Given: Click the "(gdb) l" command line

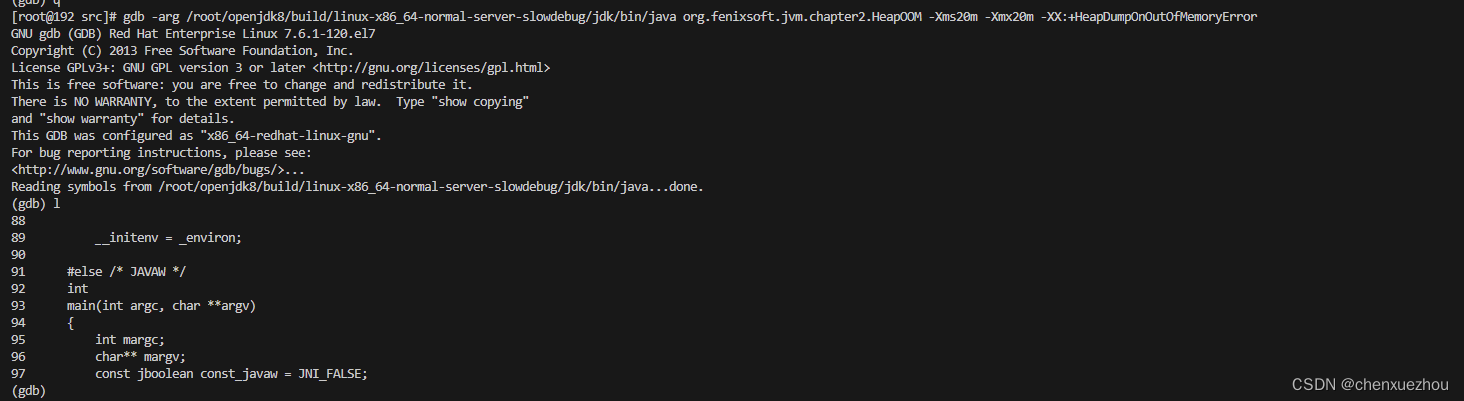Looking at the screenshot, I should (x=36, y=204).
